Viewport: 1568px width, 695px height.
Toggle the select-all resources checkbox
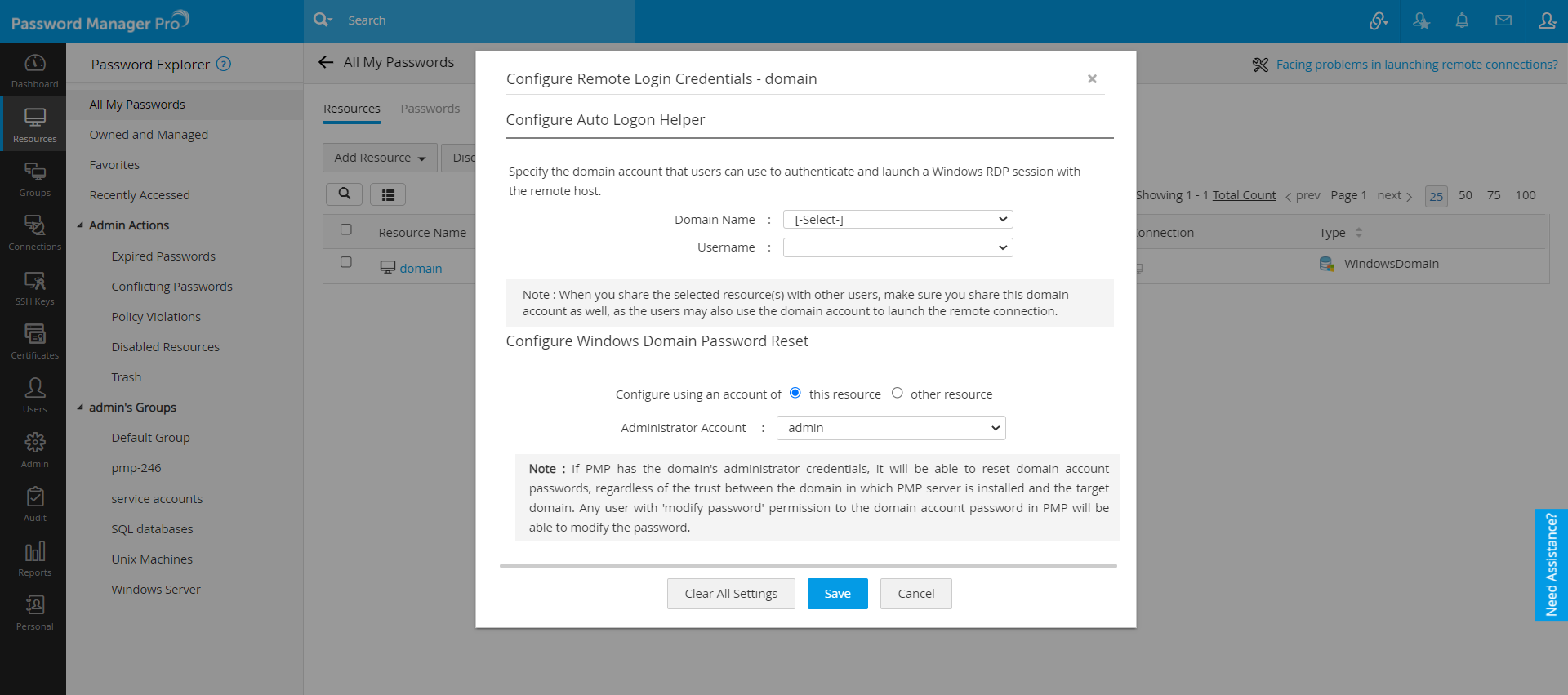click(346, 229)
